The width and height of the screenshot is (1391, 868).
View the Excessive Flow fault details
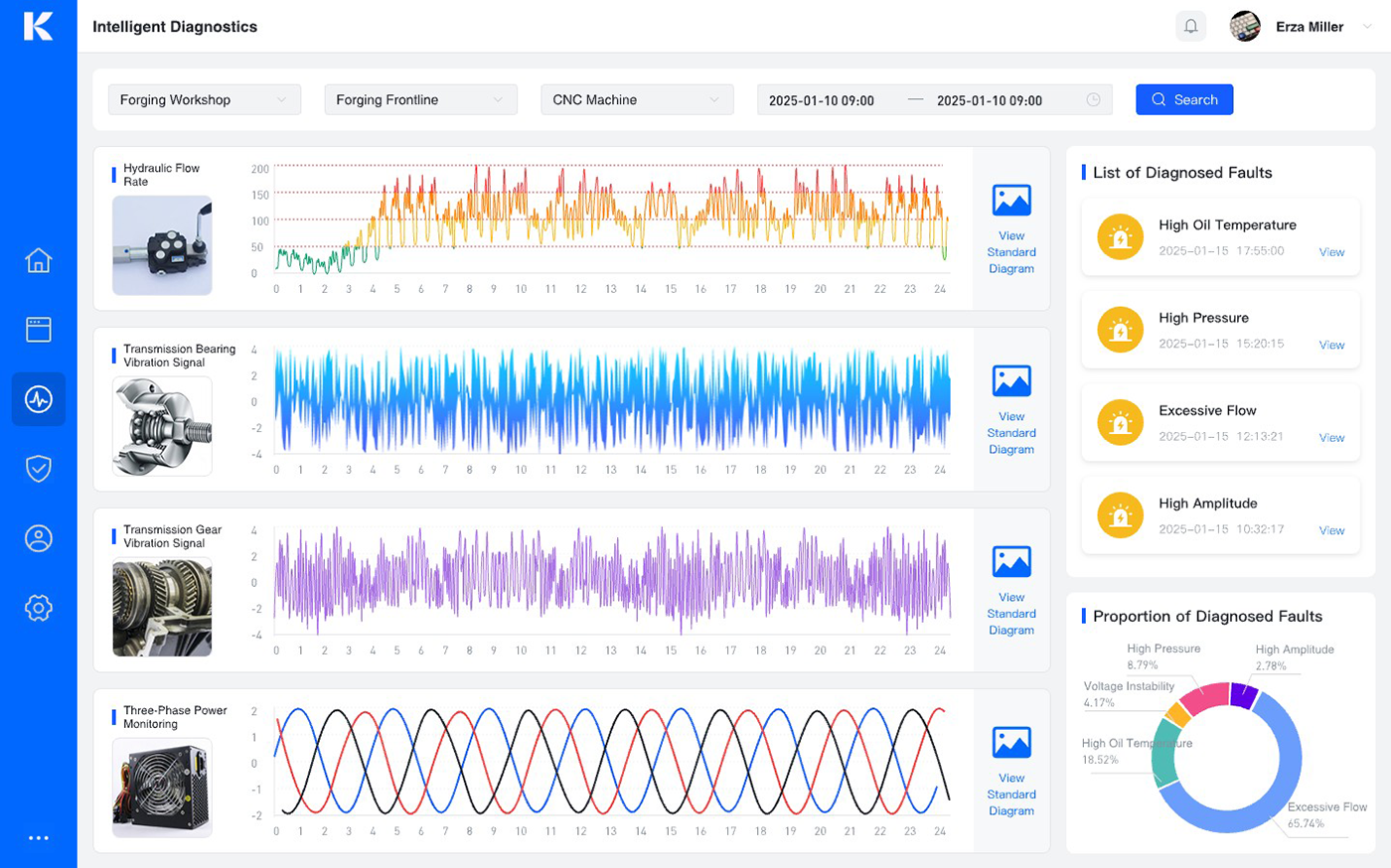[x=1331, y=437]
